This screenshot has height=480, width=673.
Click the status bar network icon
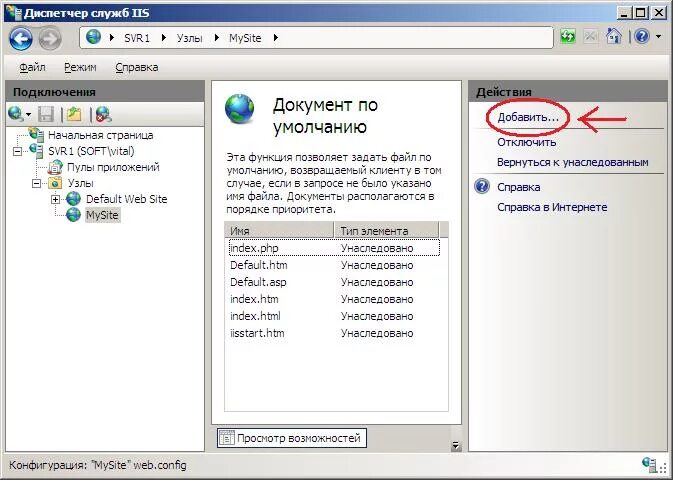point(651,465)
